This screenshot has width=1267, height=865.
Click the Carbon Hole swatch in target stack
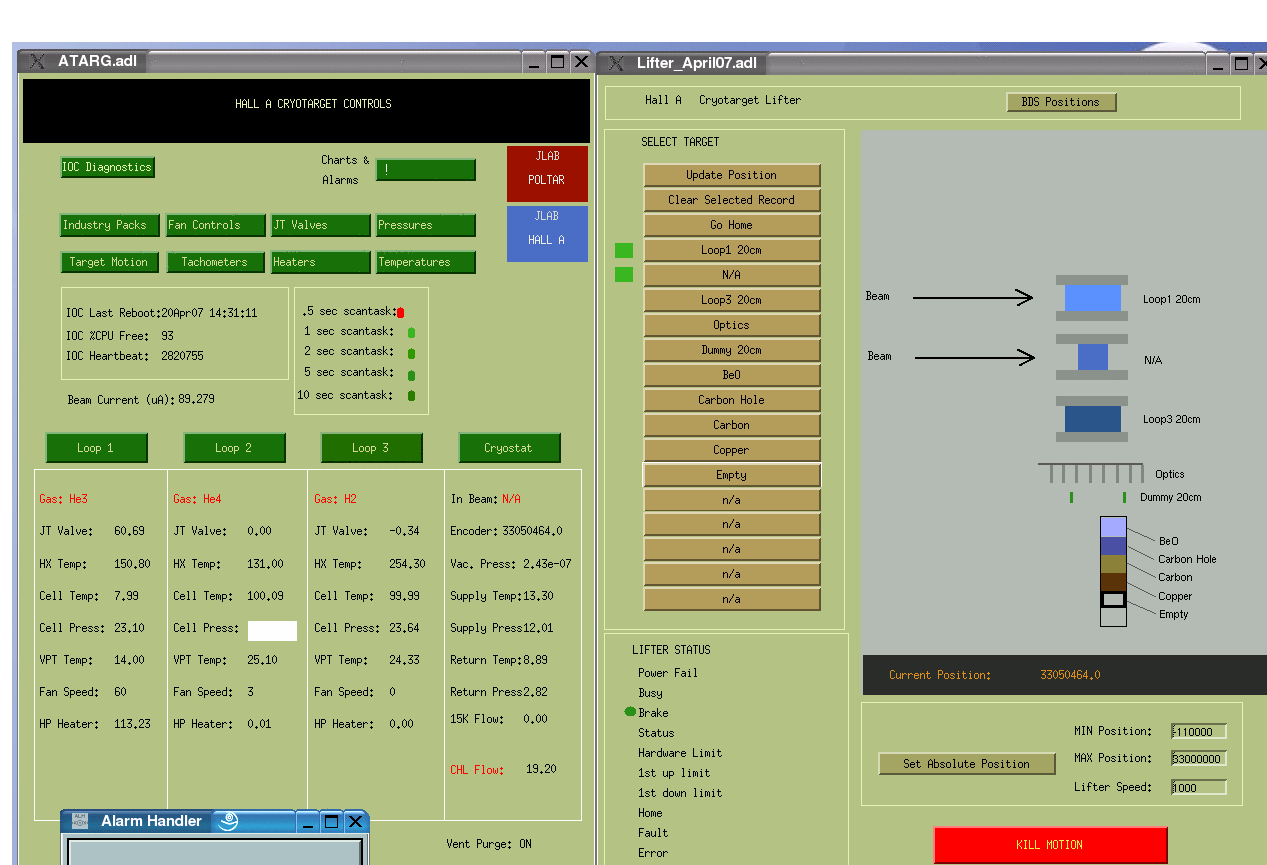point(1113,546)
